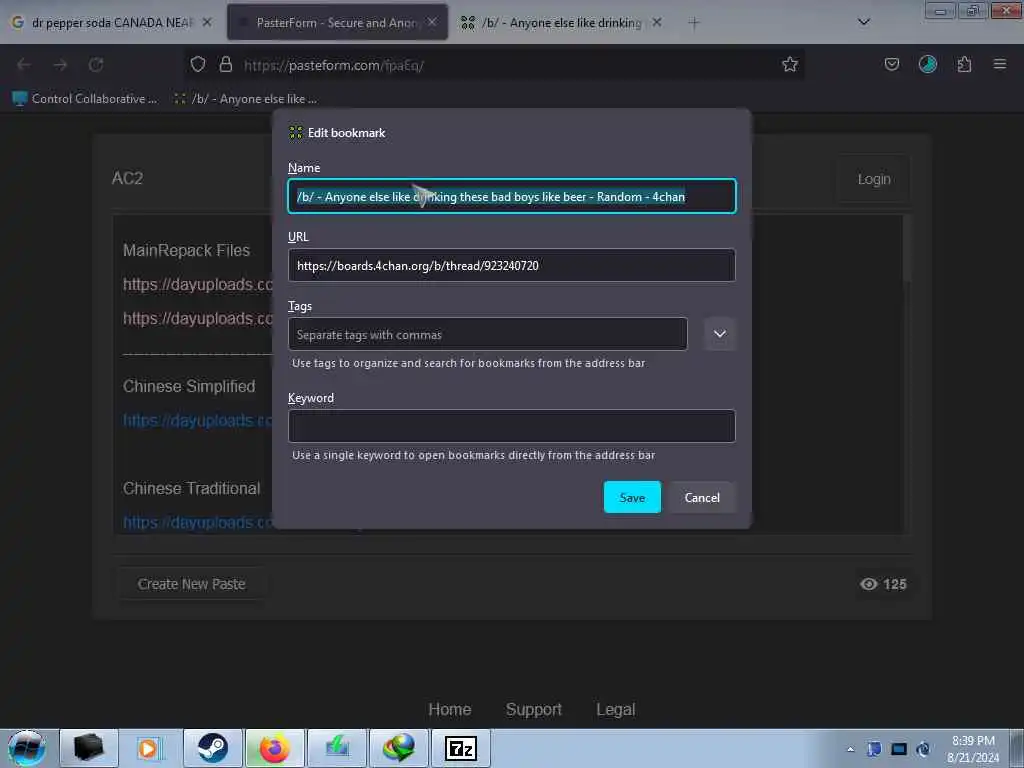Click the views eye icon beside 125
This screenshot has height=768, width=1024.
[868, 584]
